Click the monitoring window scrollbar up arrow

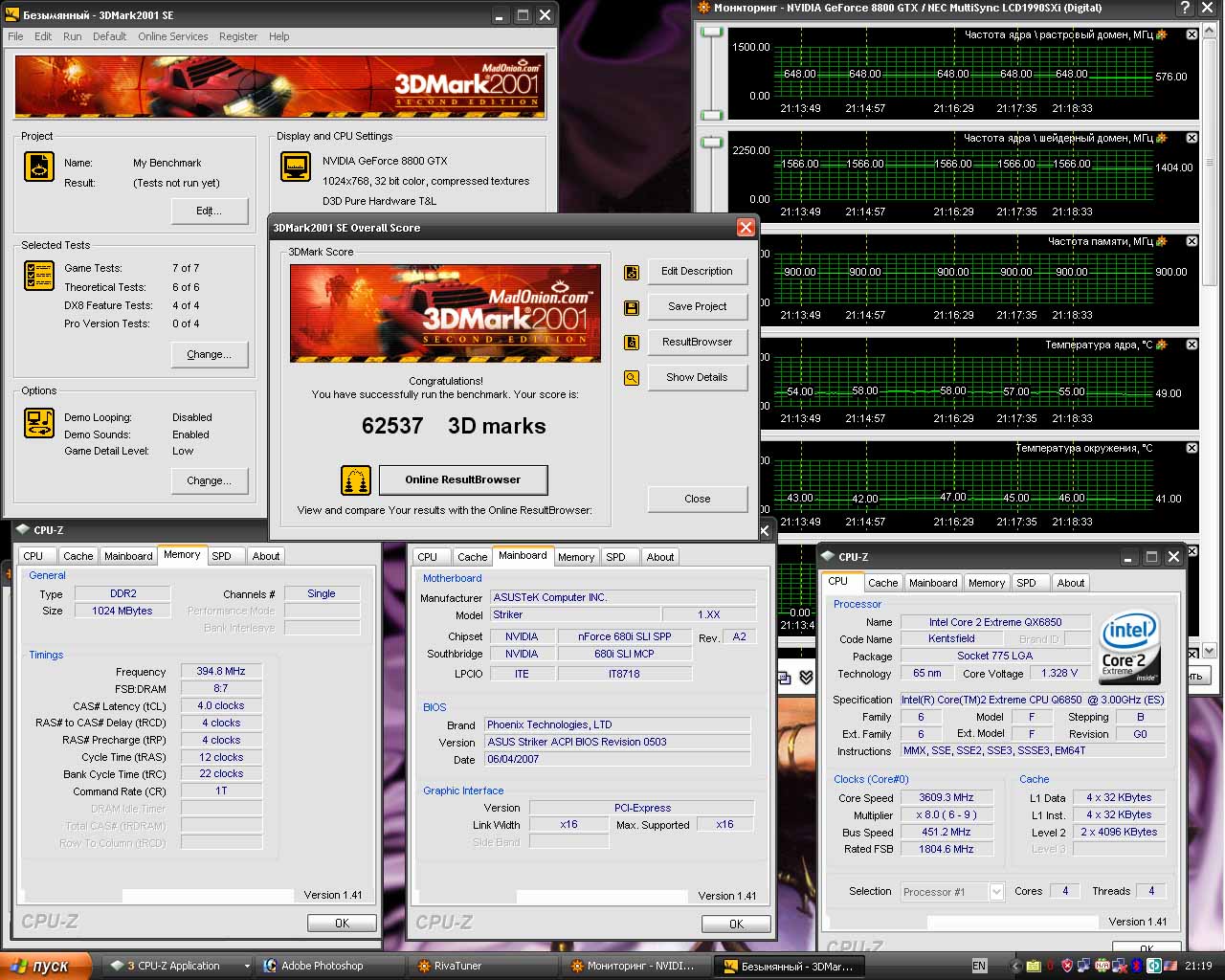tap(1210, 33)
